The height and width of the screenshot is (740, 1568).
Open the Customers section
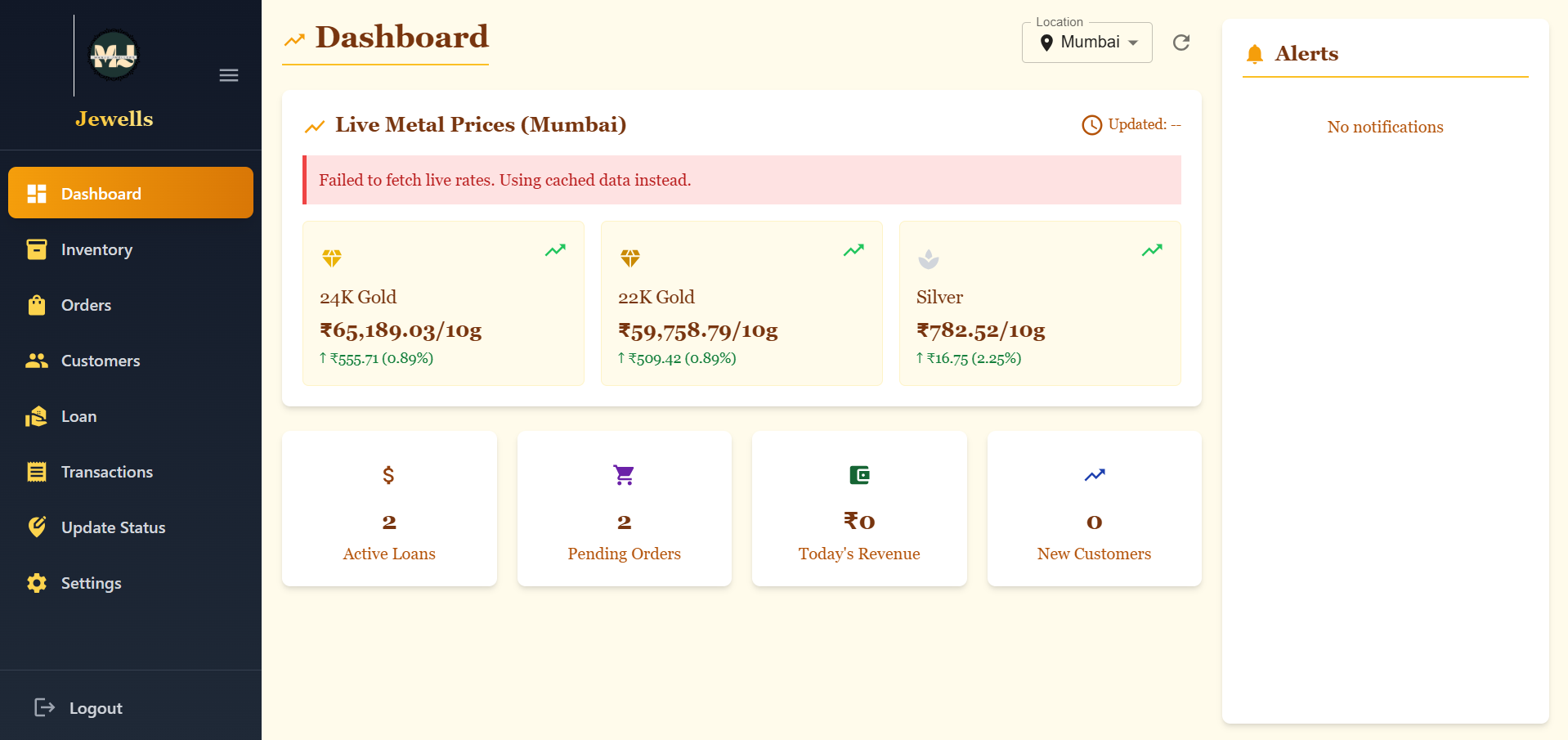click(x=100, y=361)
